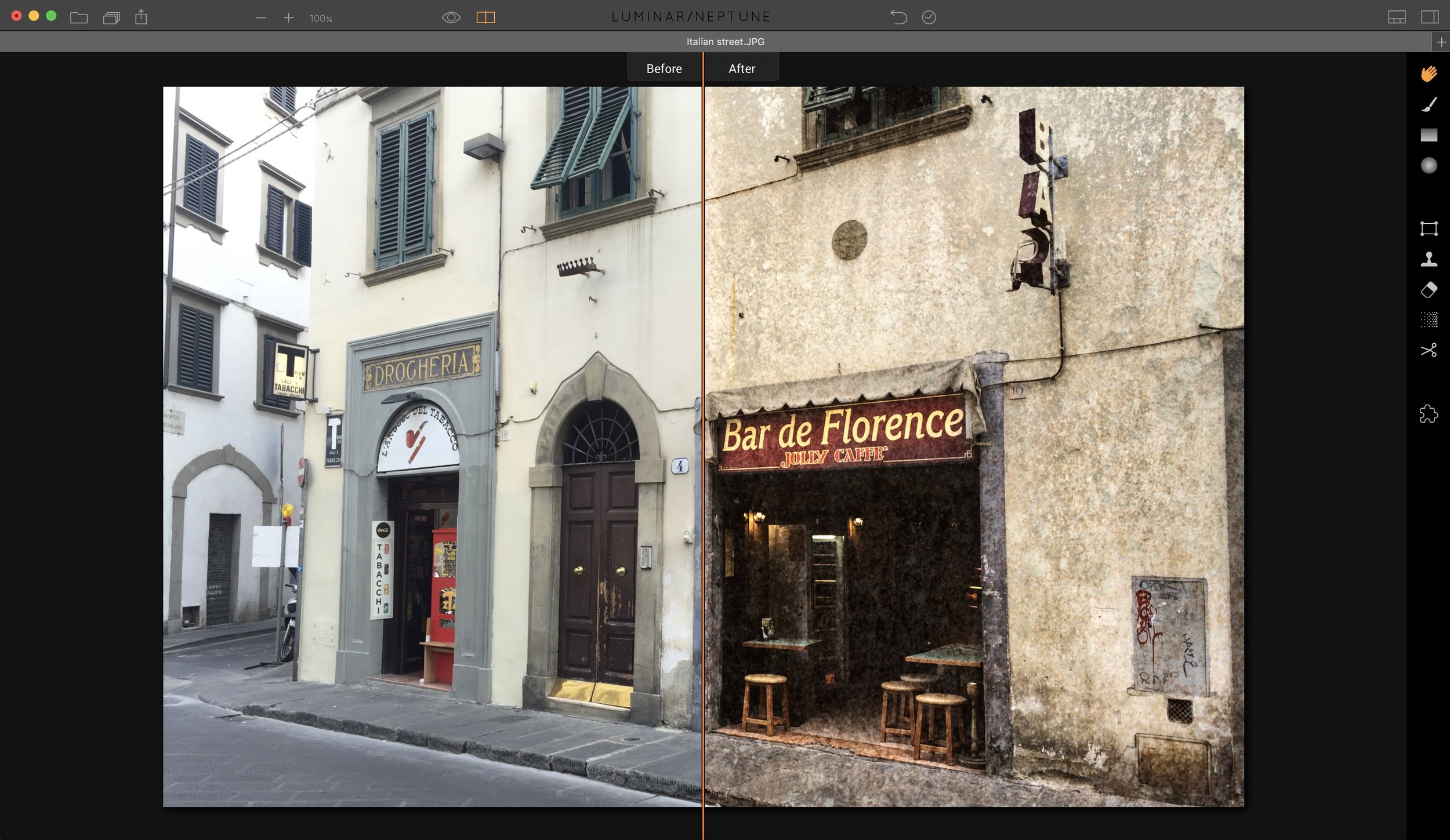Open batch processing icon
Viewport: 1450px width, 840px height.
tap(111, 17)
